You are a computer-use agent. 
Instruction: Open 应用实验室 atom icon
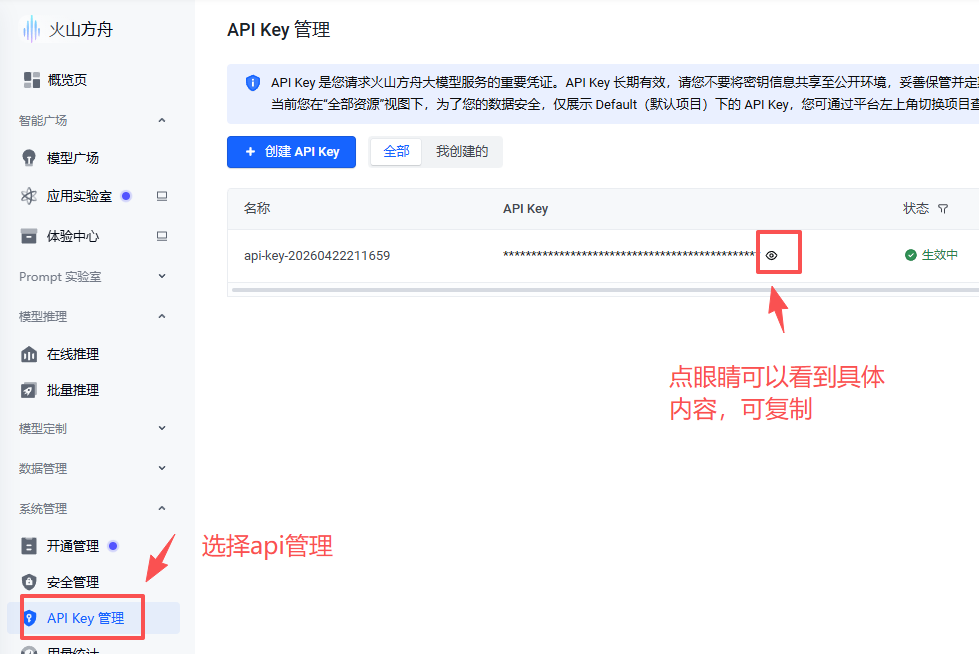tap(30, 197)
